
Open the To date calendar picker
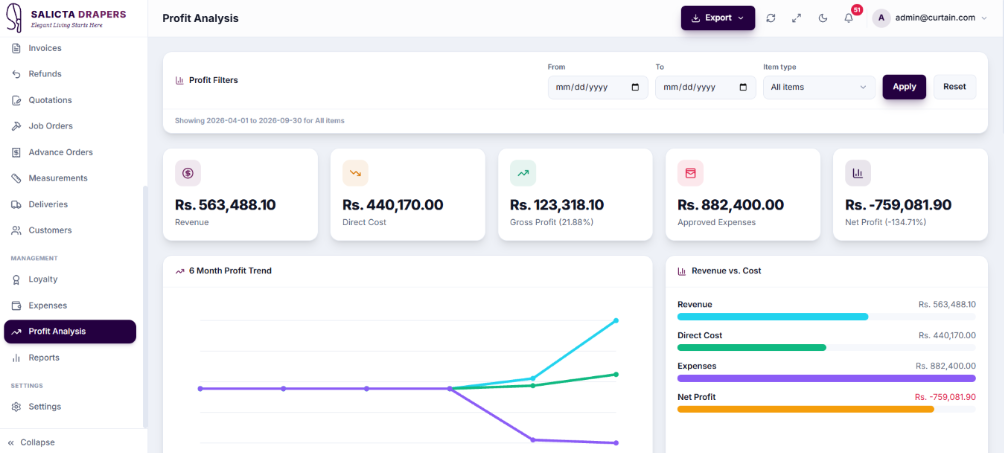click(x=743, y=87)
